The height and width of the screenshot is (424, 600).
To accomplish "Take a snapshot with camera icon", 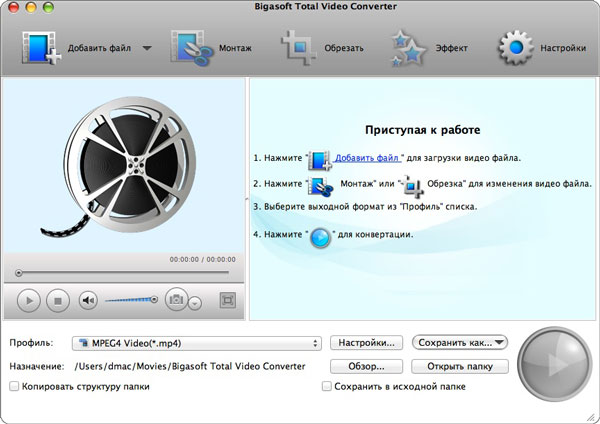I will 176,299.
